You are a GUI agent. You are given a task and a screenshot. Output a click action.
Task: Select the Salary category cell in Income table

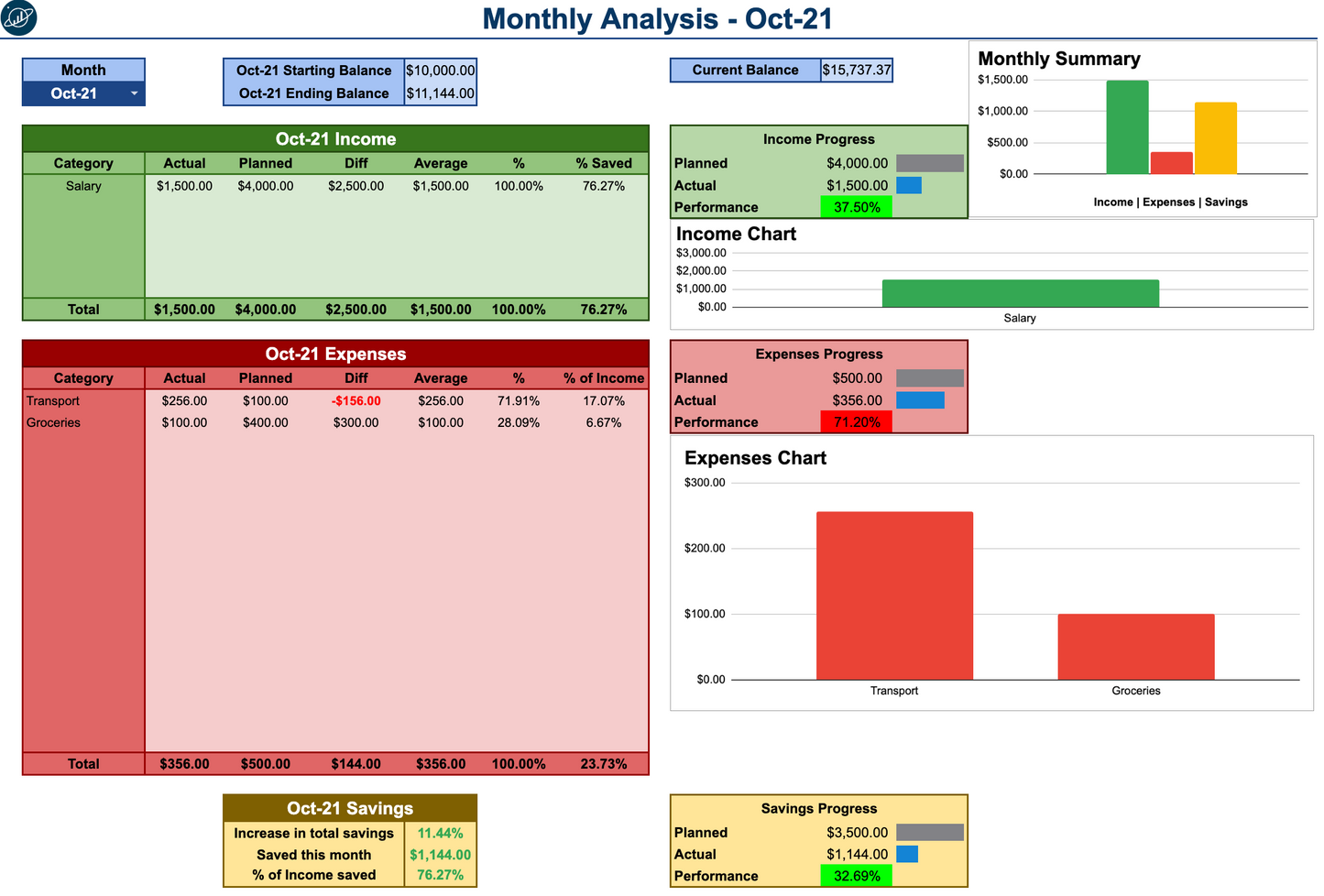click(82, 185)
